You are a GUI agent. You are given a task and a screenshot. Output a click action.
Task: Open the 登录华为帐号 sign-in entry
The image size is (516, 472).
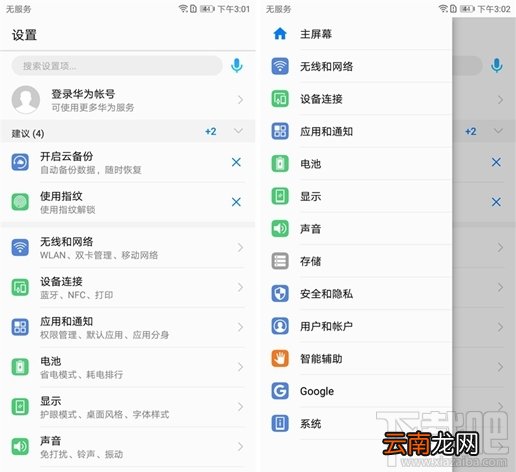(x=128, y=100)
